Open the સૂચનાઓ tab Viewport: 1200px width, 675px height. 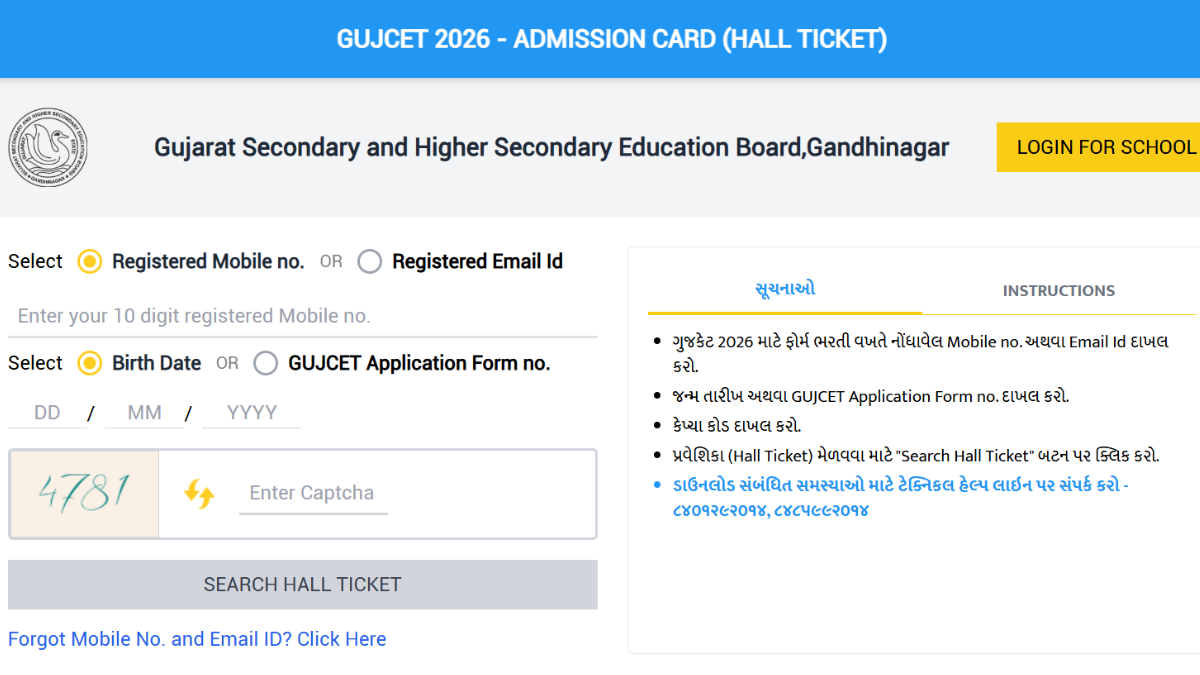coord(784,289)
